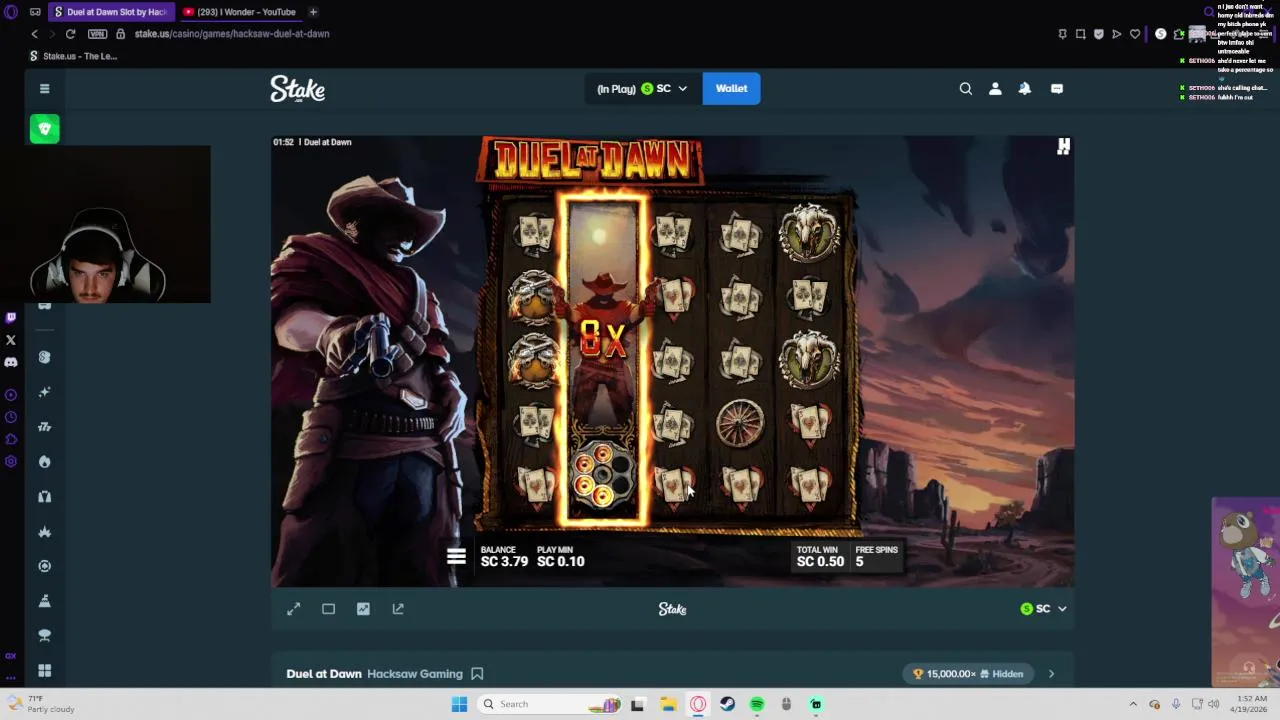Open the Stake chat bubble icon
The image size is (1280, 720).
click(x=1057, y=89)
